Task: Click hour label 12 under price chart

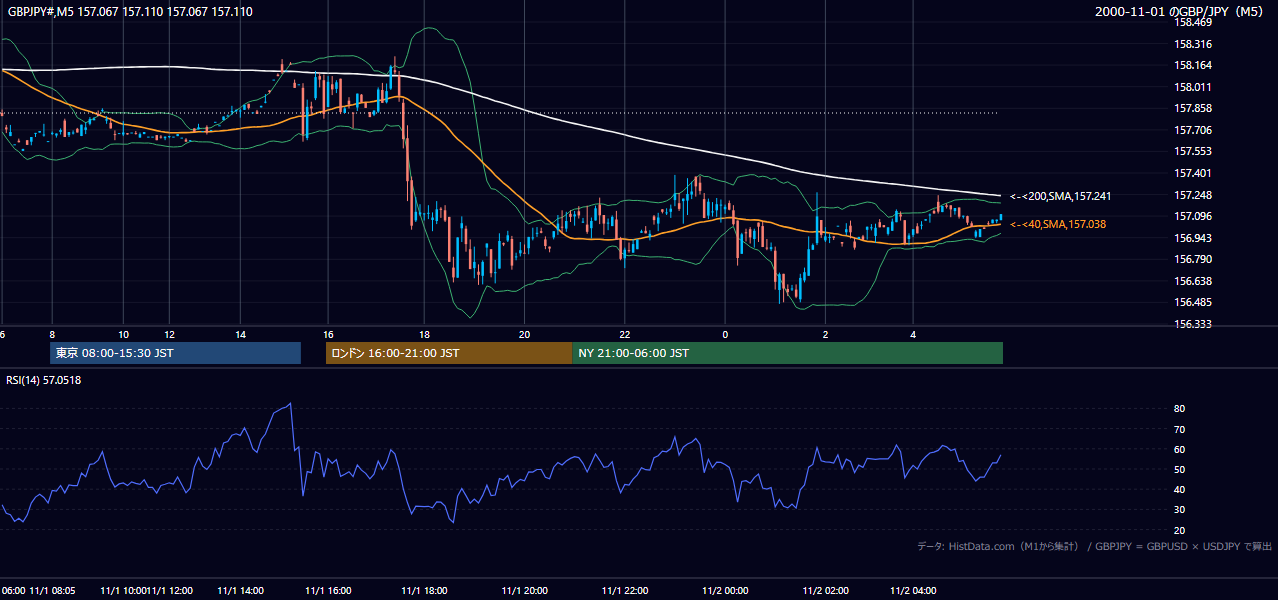Action: (x=170, y=334)
